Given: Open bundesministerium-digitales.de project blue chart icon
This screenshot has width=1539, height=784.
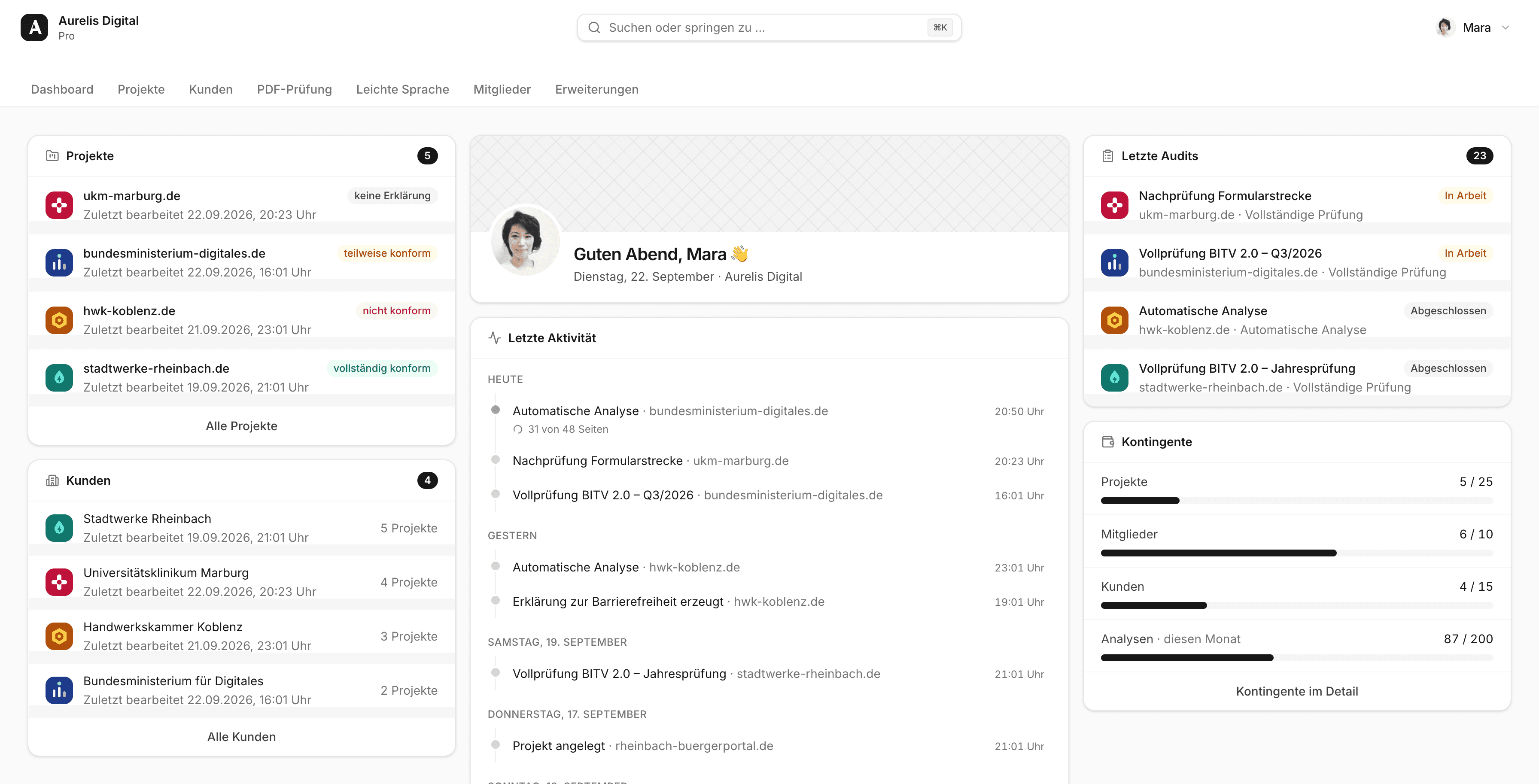Looking at the screenshot, I should (x=59, y=262).
